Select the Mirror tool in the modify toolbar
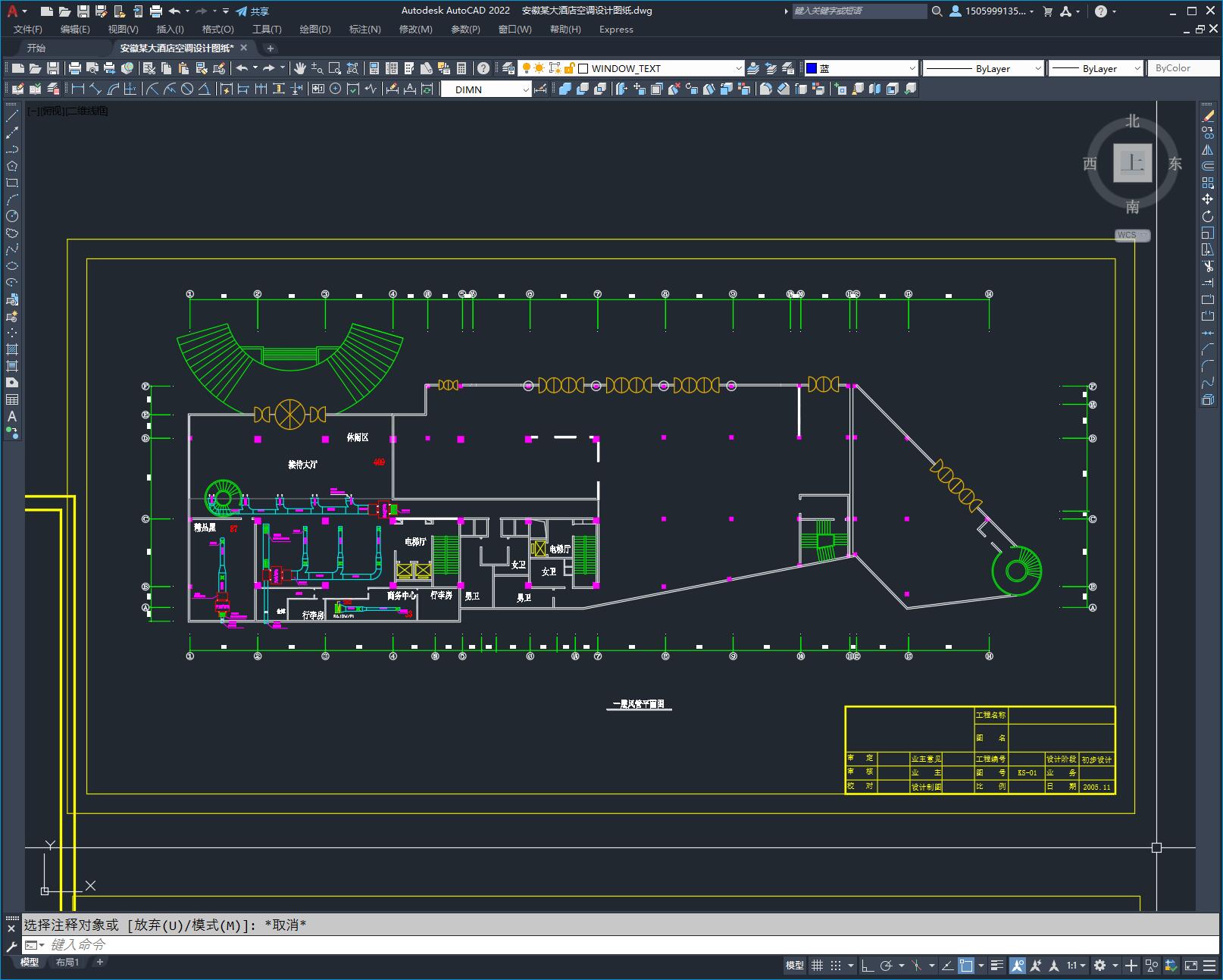The height and width of the screenshot is (980, 1223). coord(1208,149)
